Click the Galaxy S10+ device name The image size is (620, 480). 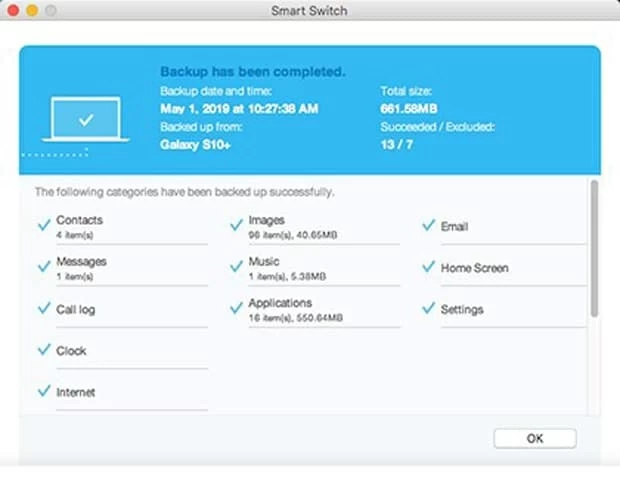193,144
